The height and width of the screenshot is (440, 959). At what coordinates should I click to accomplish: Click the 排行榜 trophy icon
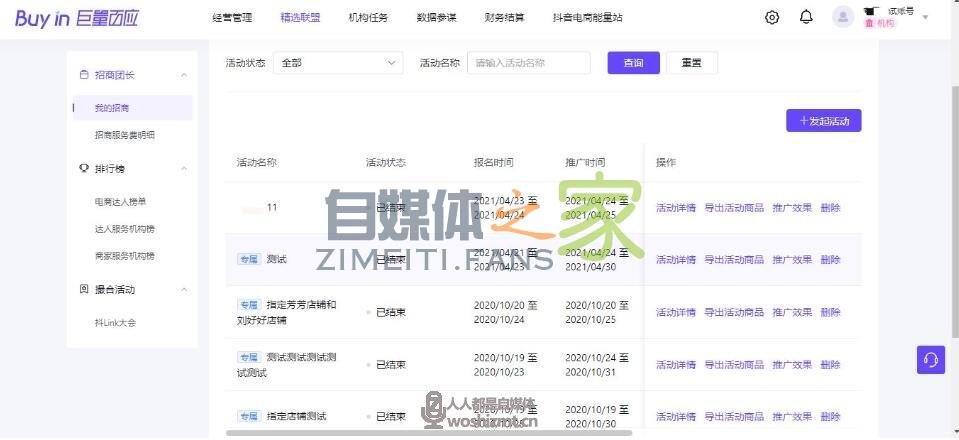84,168
